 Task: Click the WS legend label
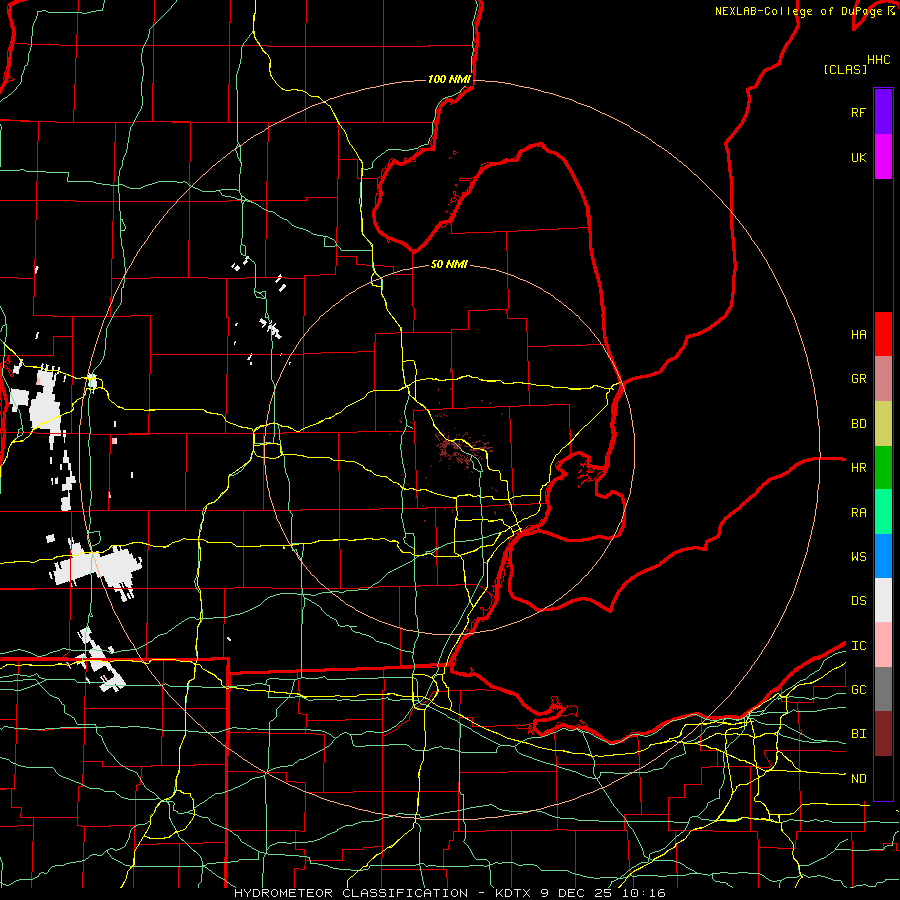[858, 557]
